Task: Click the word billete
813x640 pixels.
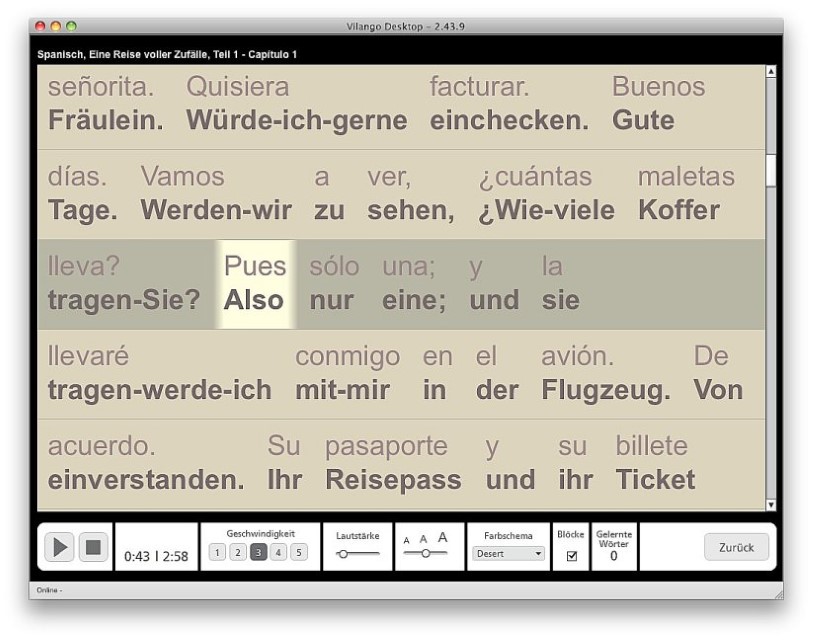Action: point(652,447)
